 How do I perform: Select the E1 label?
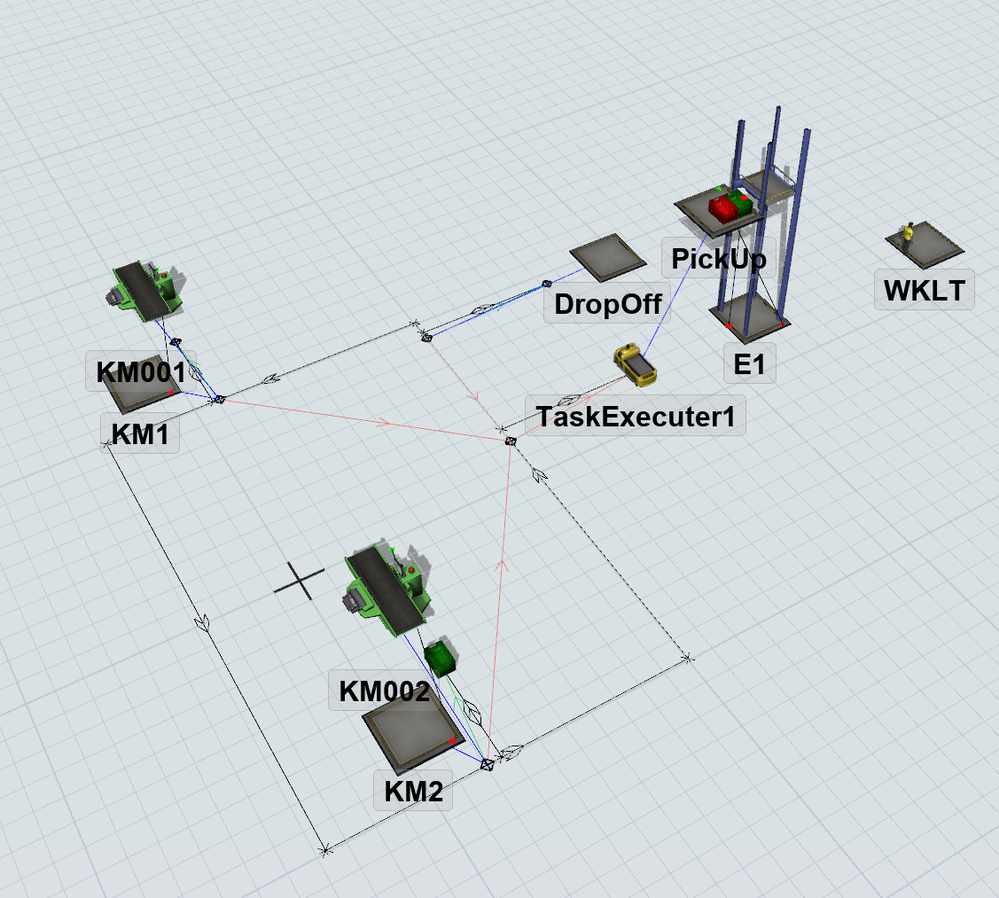[749, 364]
